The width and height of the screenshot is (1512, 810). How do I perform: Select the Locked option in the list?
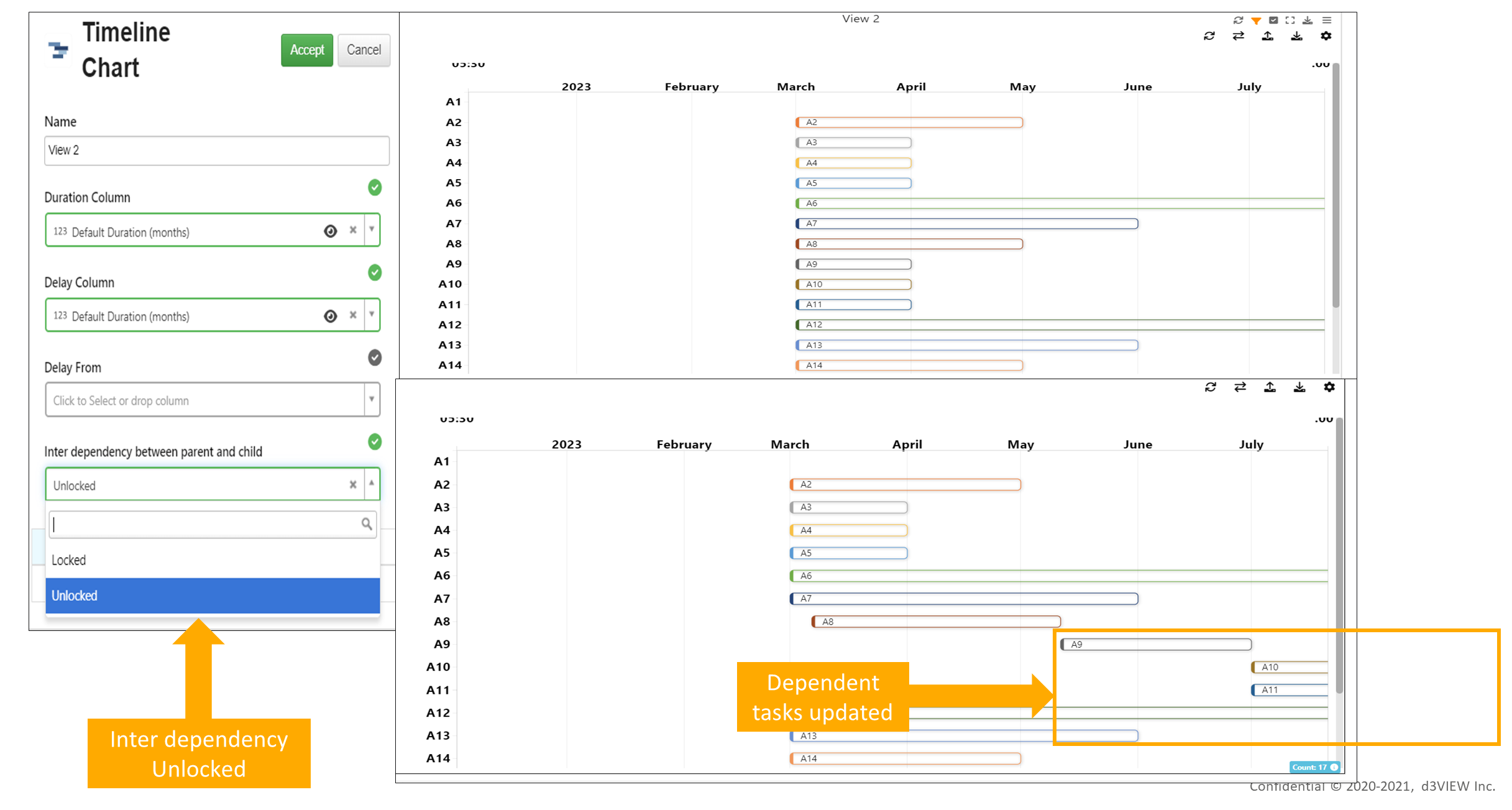pos(213,560)
